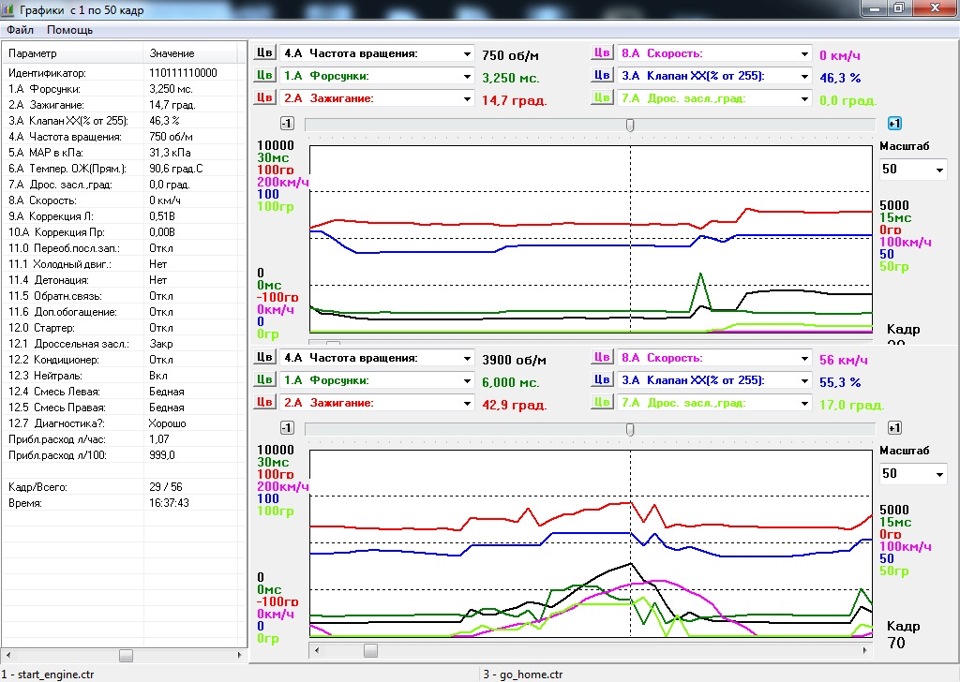The height and width of the screenshot is (682, 960).
Task: Expand the Форсунки dropdown in the lower graph
Action: click(467, 381)
